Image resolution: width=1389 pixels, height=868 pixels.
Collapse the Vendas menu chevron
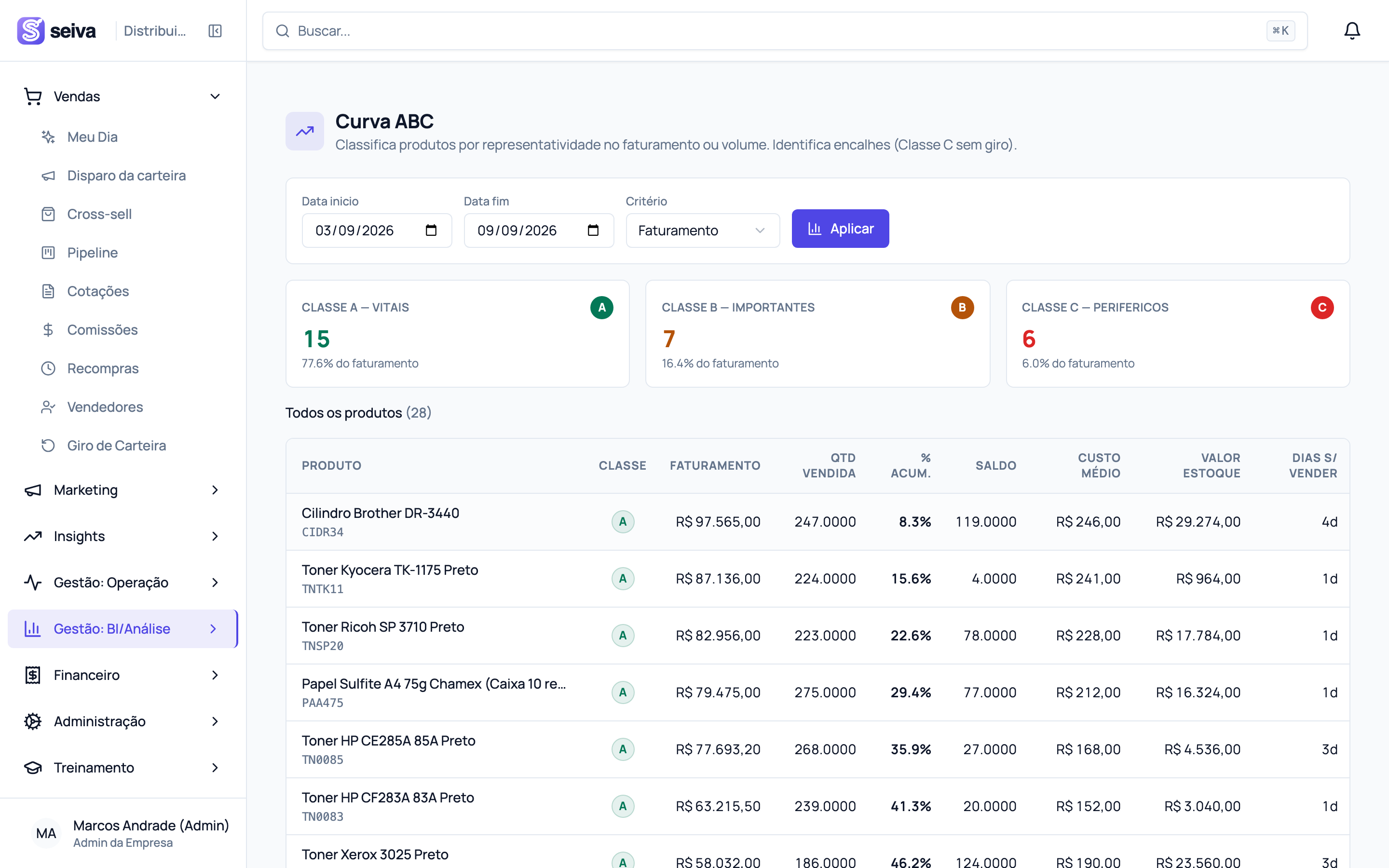click(x=215, y=96)
